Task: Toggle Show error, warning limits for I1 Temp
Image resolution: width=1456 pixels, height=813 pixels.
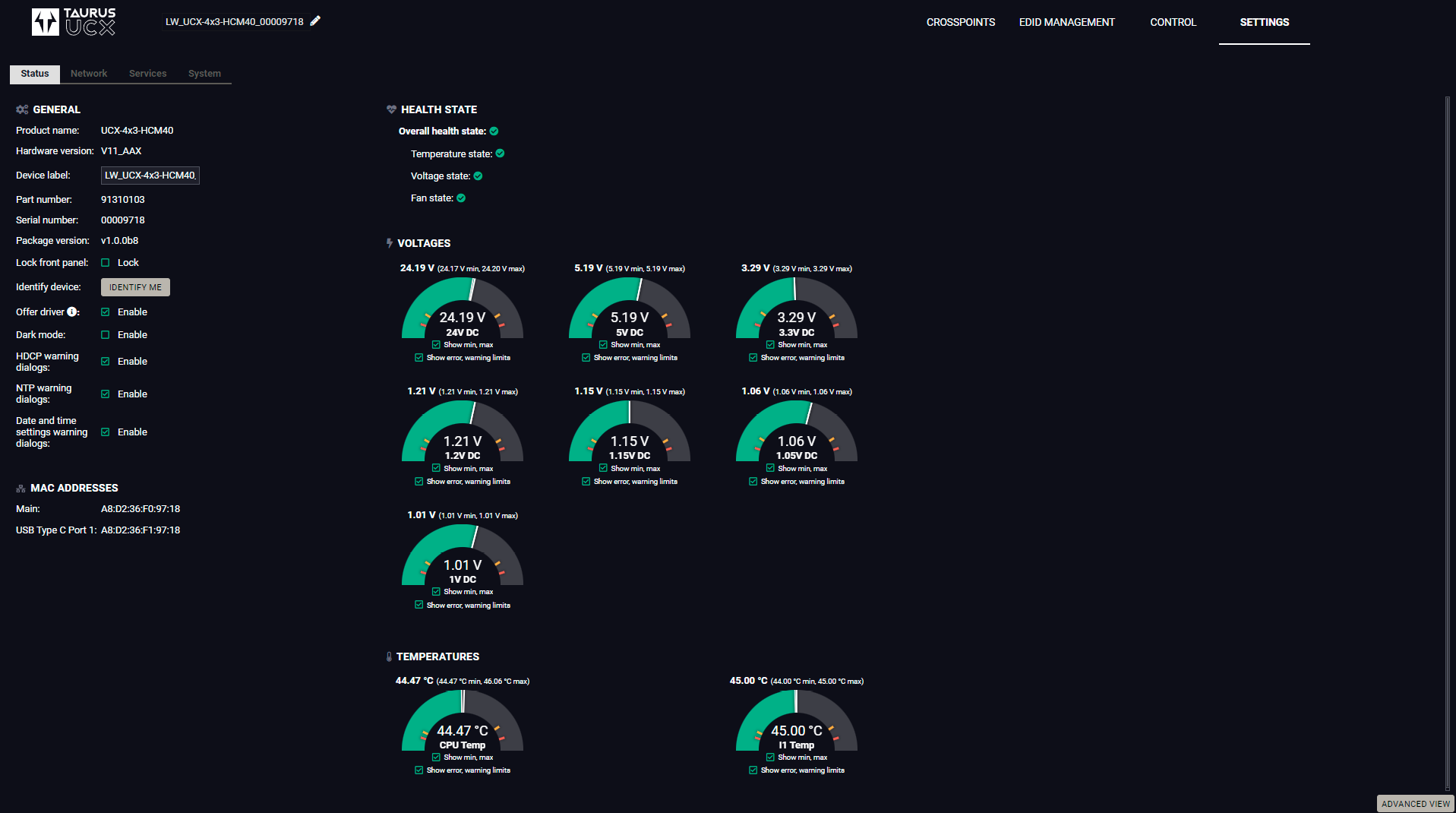Action: (x=753, y=770)
